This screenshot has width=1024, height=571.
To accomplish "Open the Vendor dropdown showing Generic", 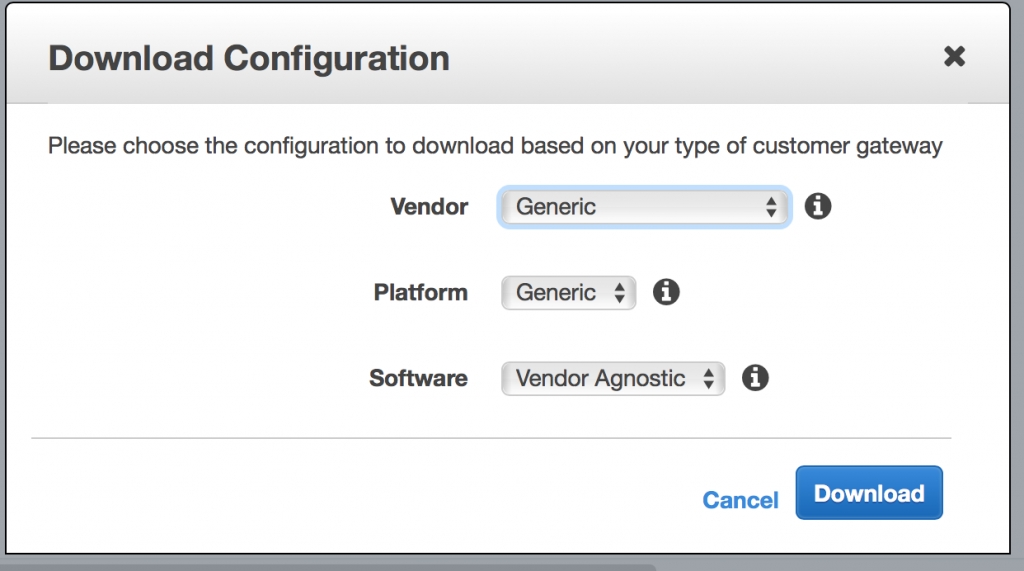I will (644, 207).
